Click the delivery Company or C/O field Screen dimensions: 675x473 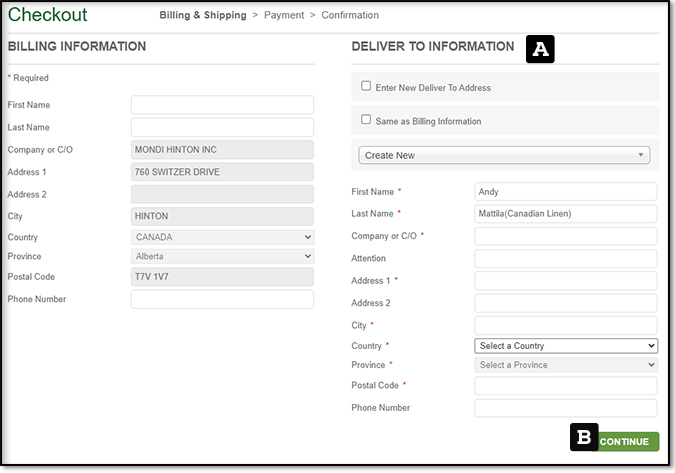click(565, 236)
